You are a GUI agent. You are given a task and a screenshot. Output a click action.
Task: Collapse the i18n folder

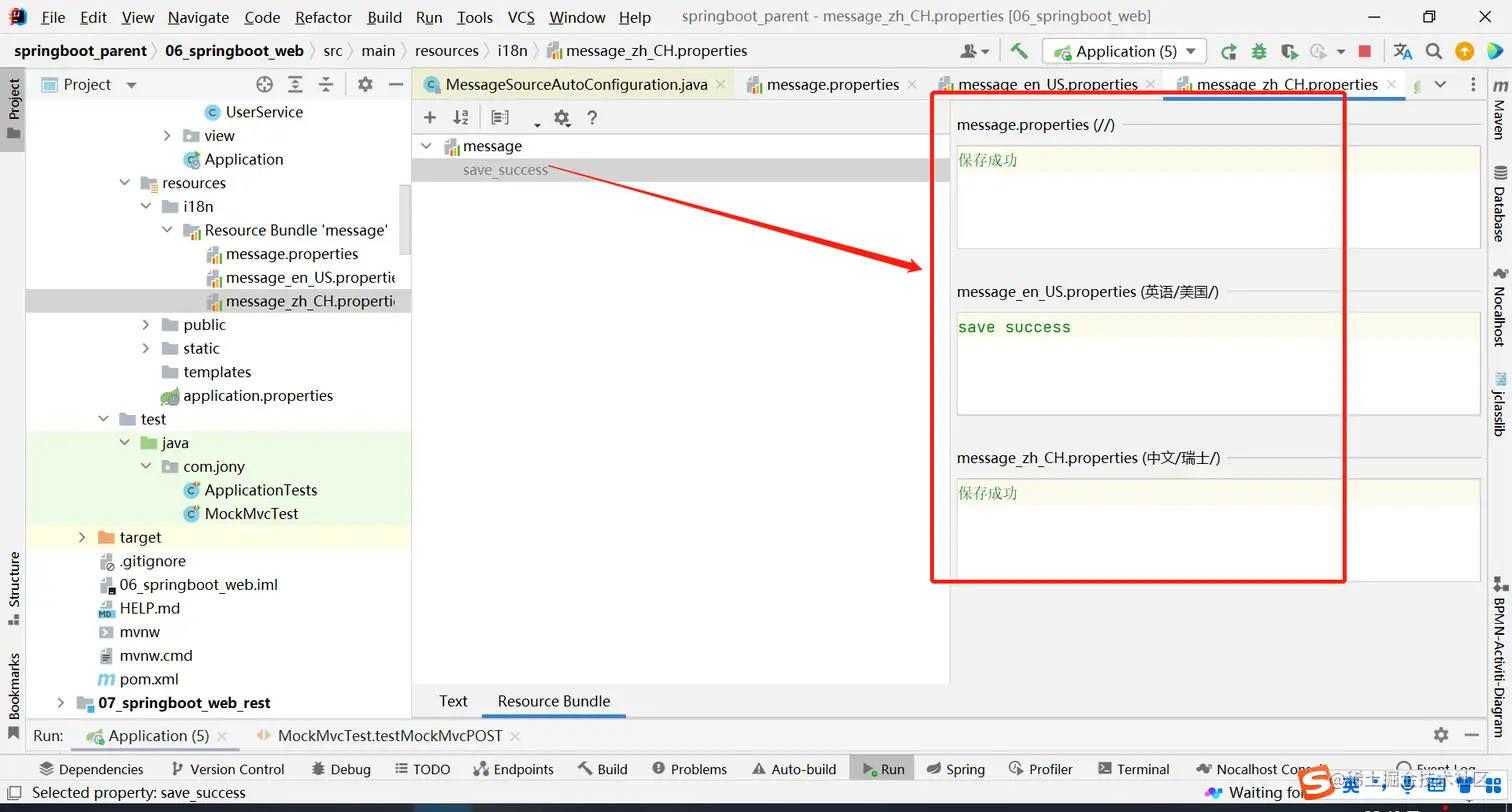(146, 206)
